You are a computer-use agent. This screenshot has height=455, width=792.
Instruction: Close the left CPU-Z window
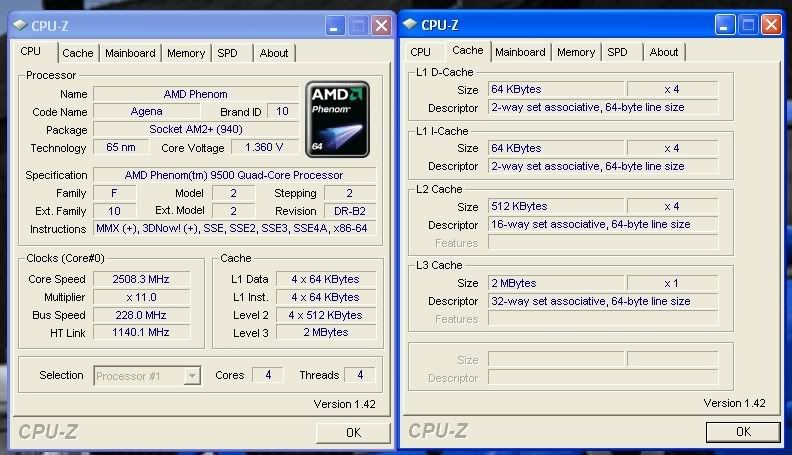381,26
